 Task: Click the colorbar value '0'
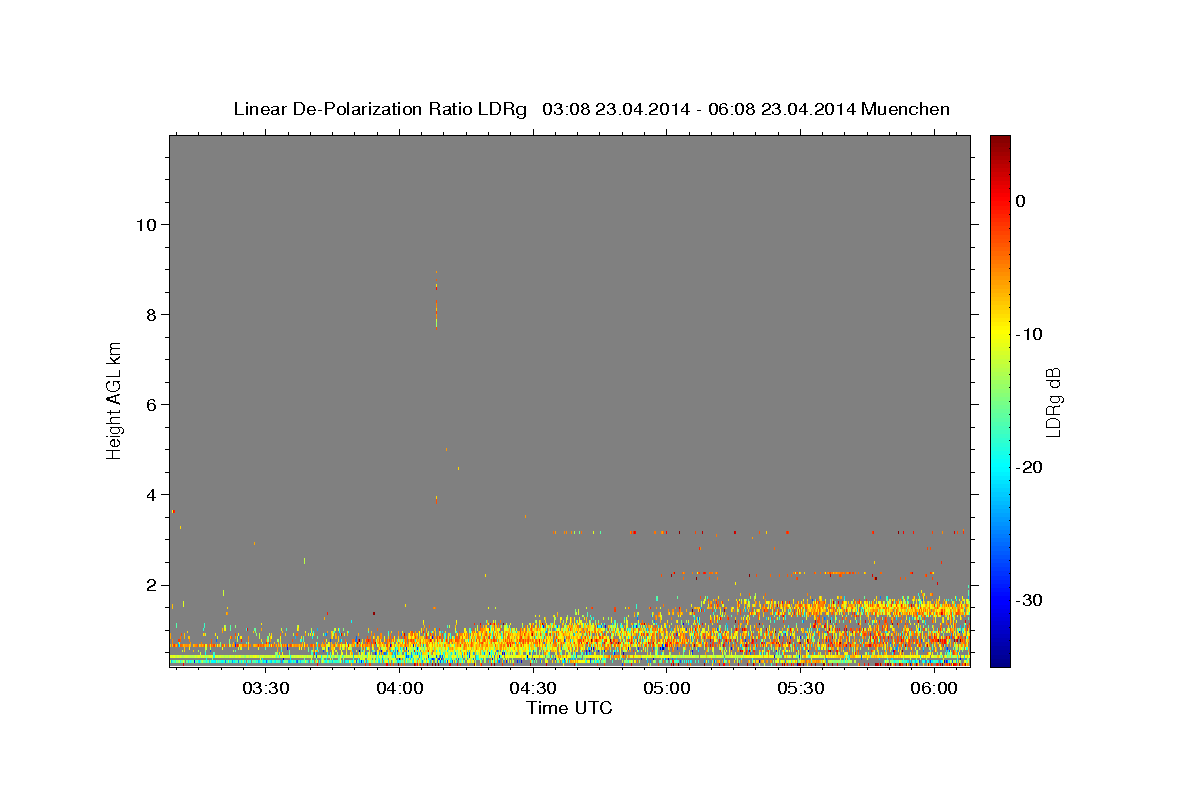coord(1021,201)
